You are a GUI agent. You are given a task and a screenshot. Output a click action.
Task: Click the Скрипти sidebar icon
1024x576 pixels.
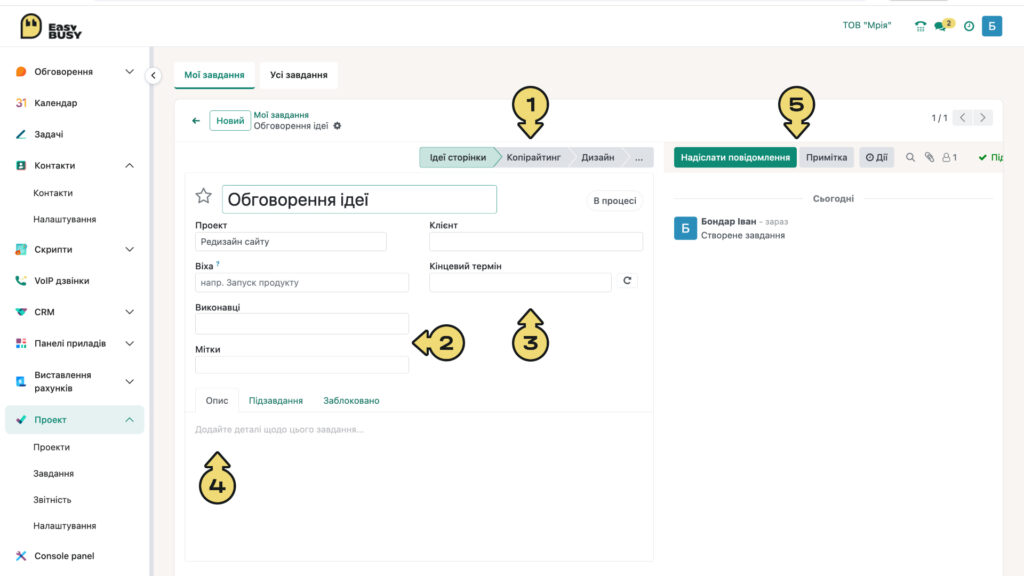[x=21, y=249]
